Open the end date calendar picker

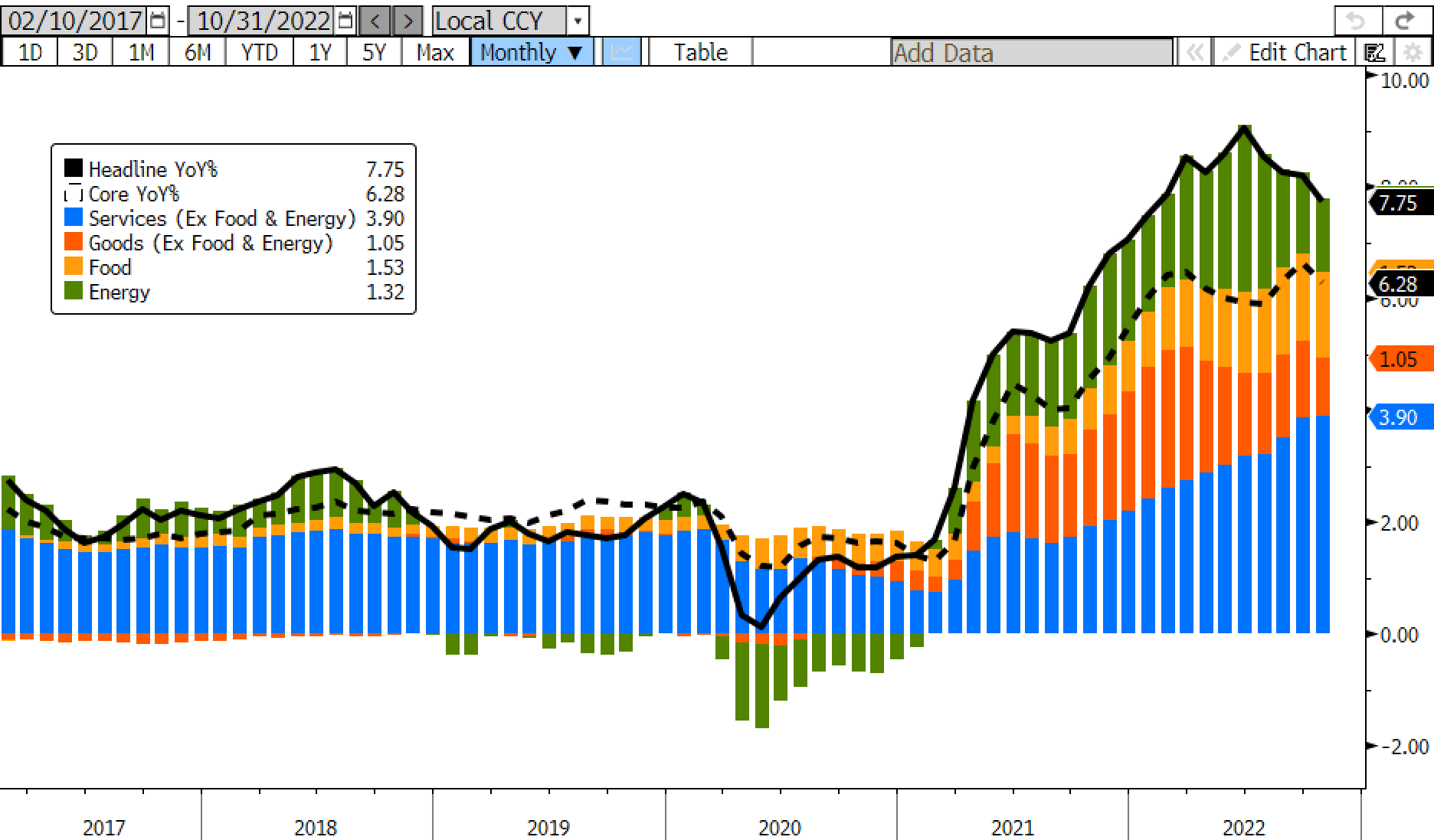point(345,21)
